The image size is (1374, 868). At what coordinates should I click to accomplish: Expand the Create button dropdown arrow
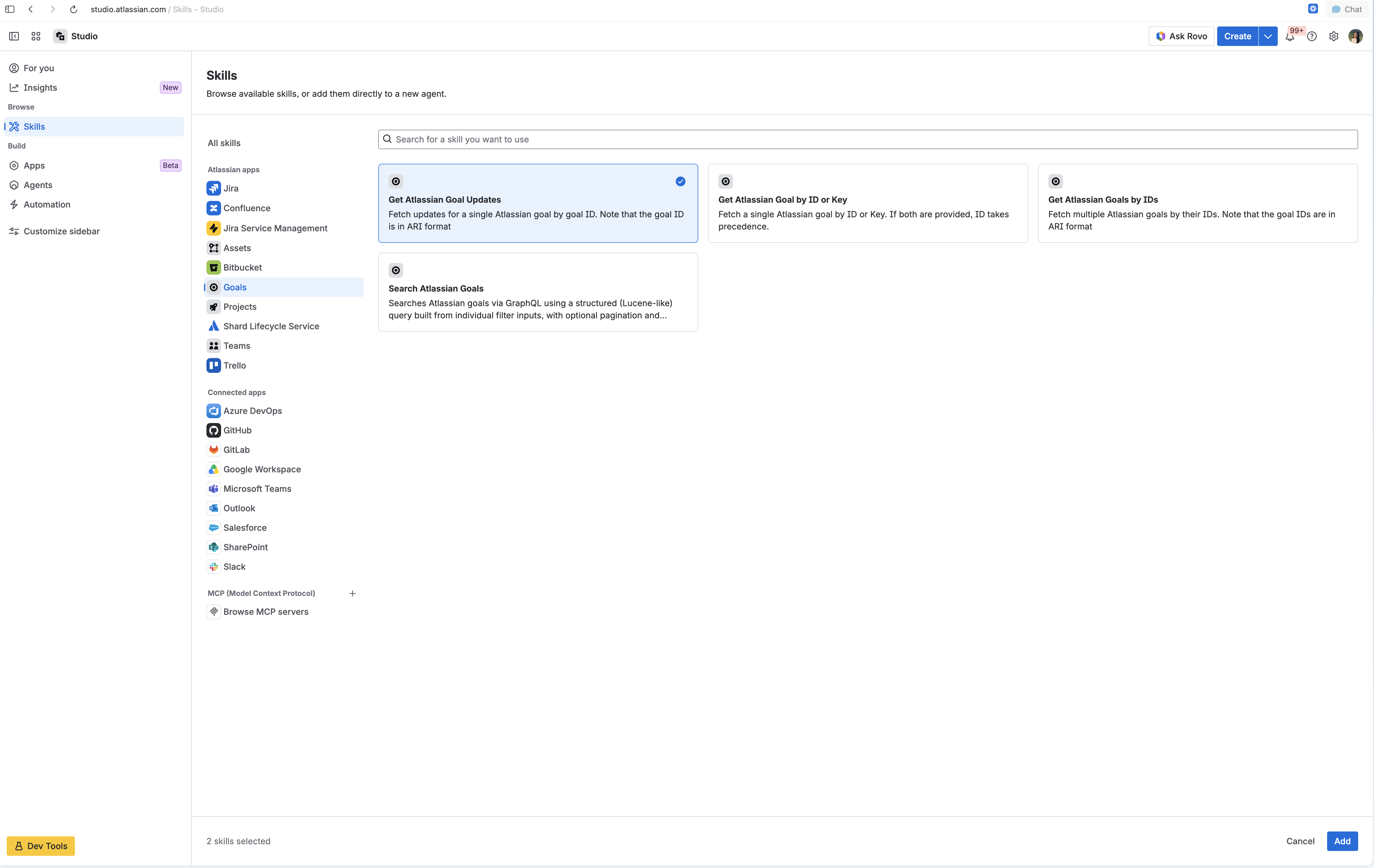pyautogui.click(x=1268, y=36)
